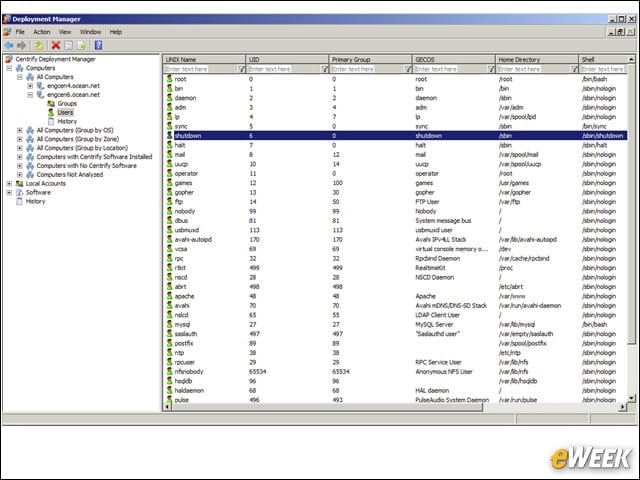Click the user icon beside mysql
Viewport: 640px width, 480px height.
coord(169,324)
